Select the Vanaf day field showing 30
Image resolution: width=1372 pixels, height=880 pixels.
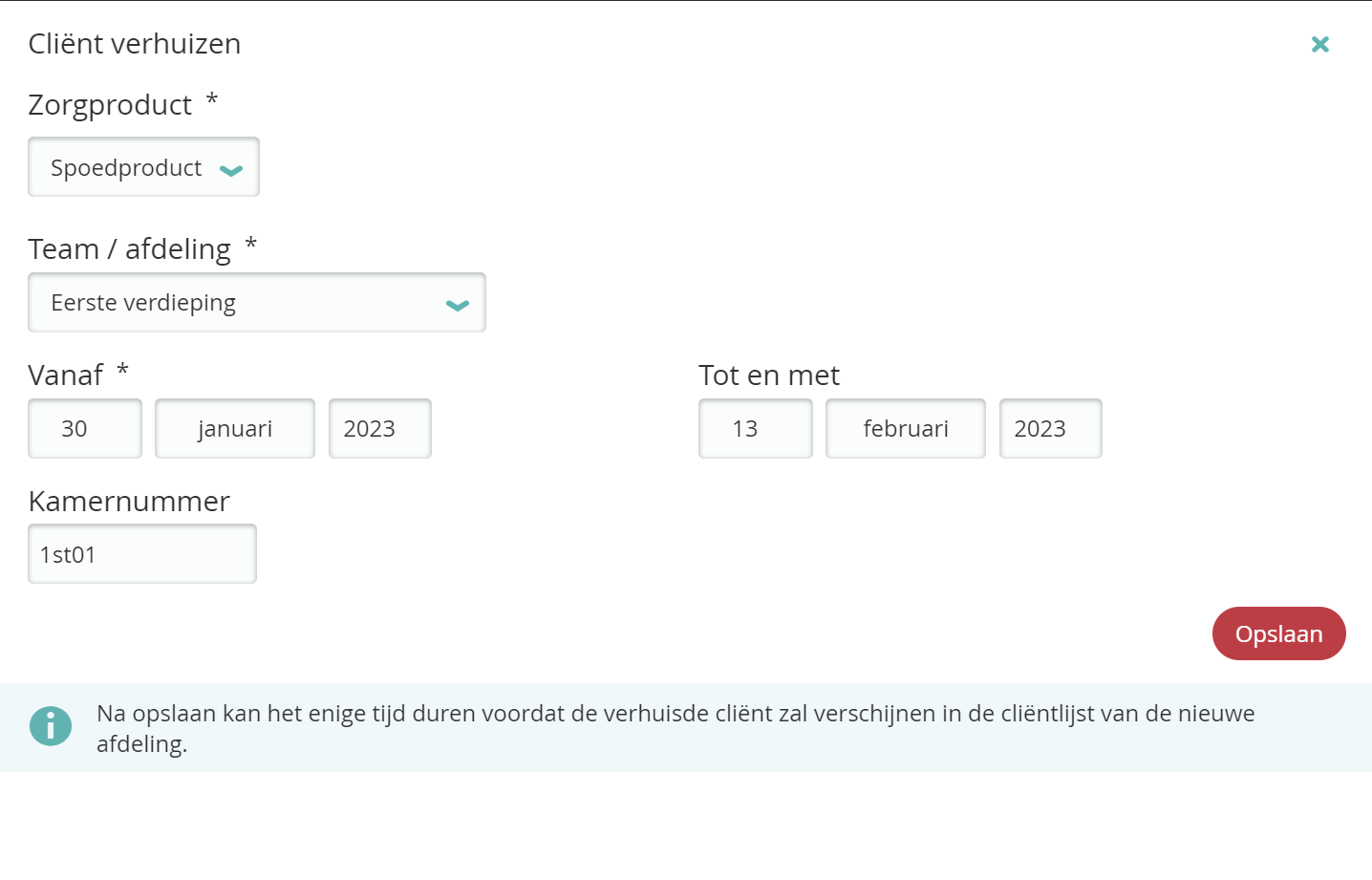85,429
